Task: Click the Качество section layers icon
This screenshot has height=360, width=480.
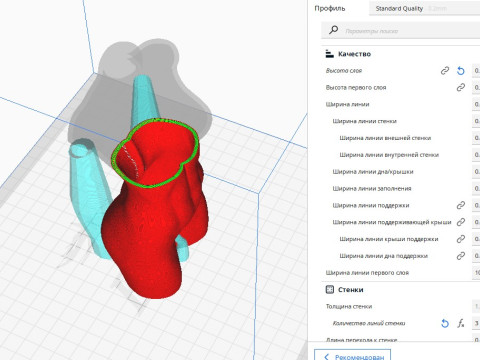Action: click(329, 54)
